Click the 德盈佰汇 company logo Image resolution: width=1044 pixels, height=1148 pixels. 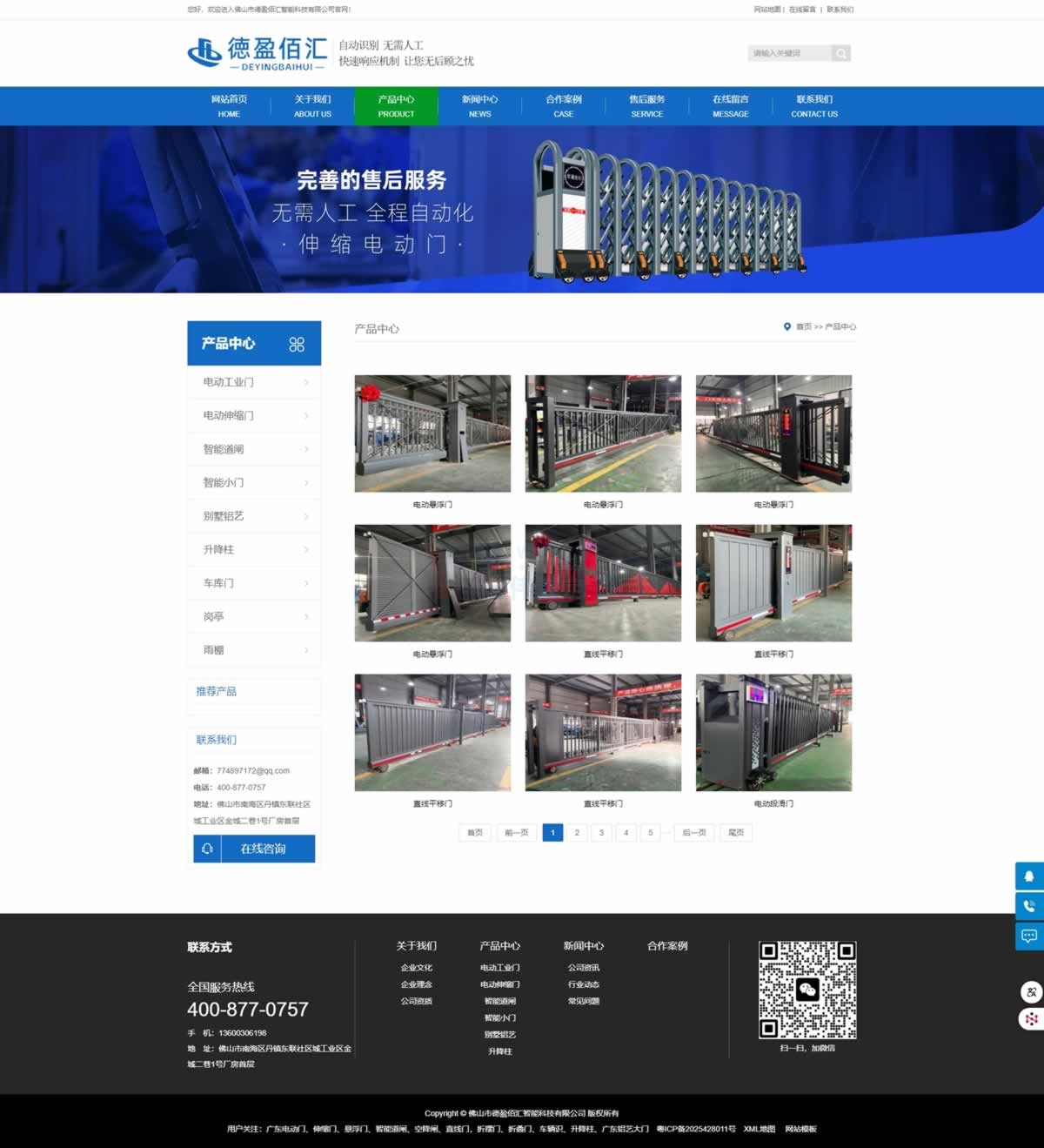pyautogui.click(x=257, y=53)
